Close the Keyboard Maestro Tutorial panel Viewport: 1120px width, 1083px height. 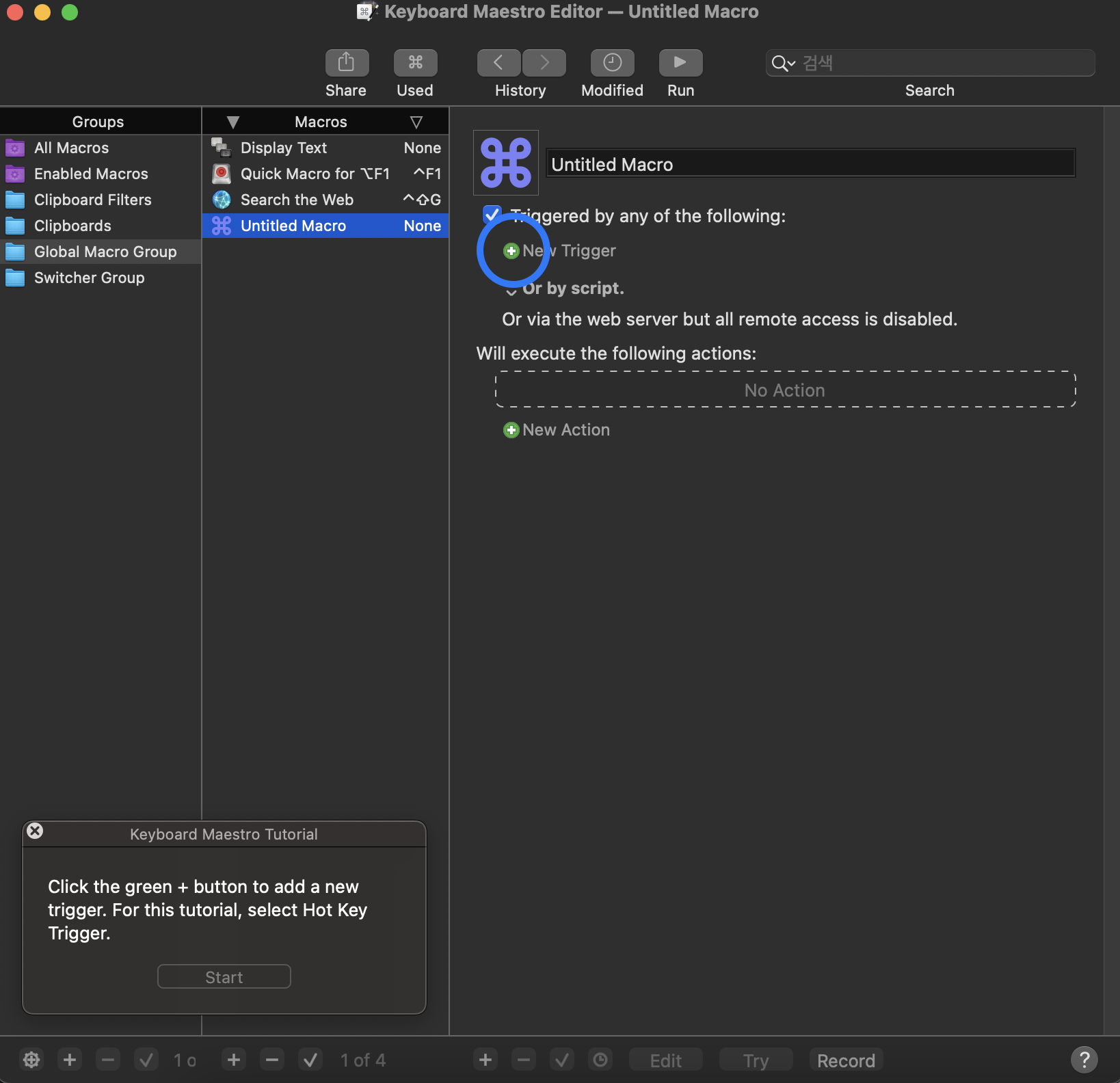[35, 831]
